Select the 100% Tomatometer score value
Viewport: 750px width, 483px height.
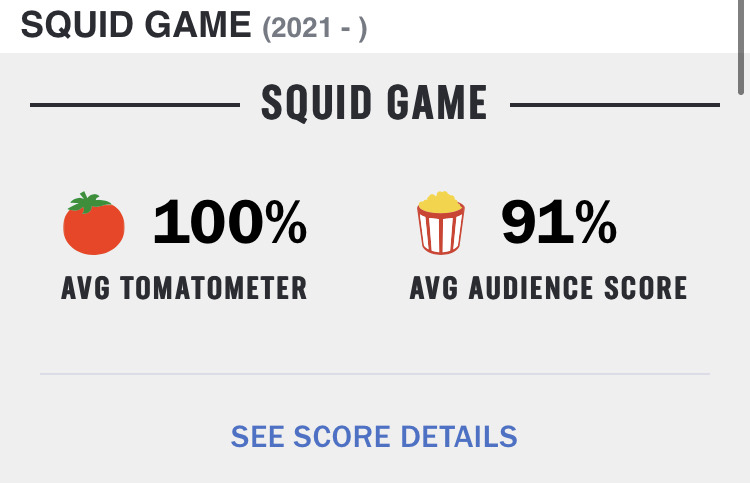(229, 223)
